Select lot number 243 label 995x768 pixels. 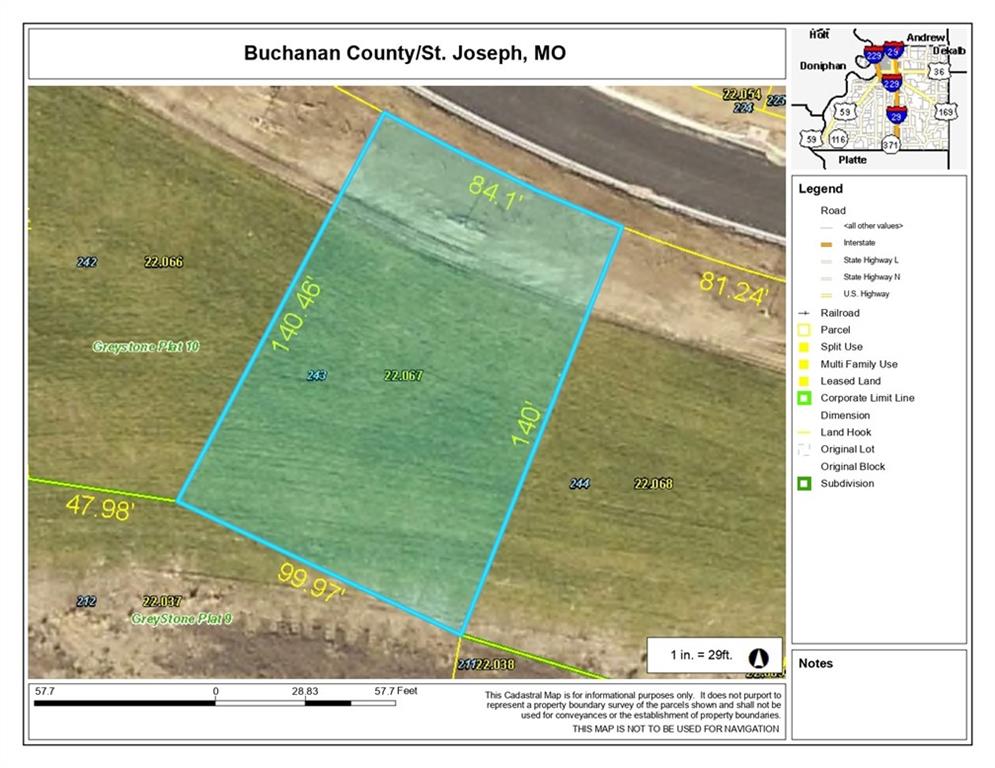[317, 376]
